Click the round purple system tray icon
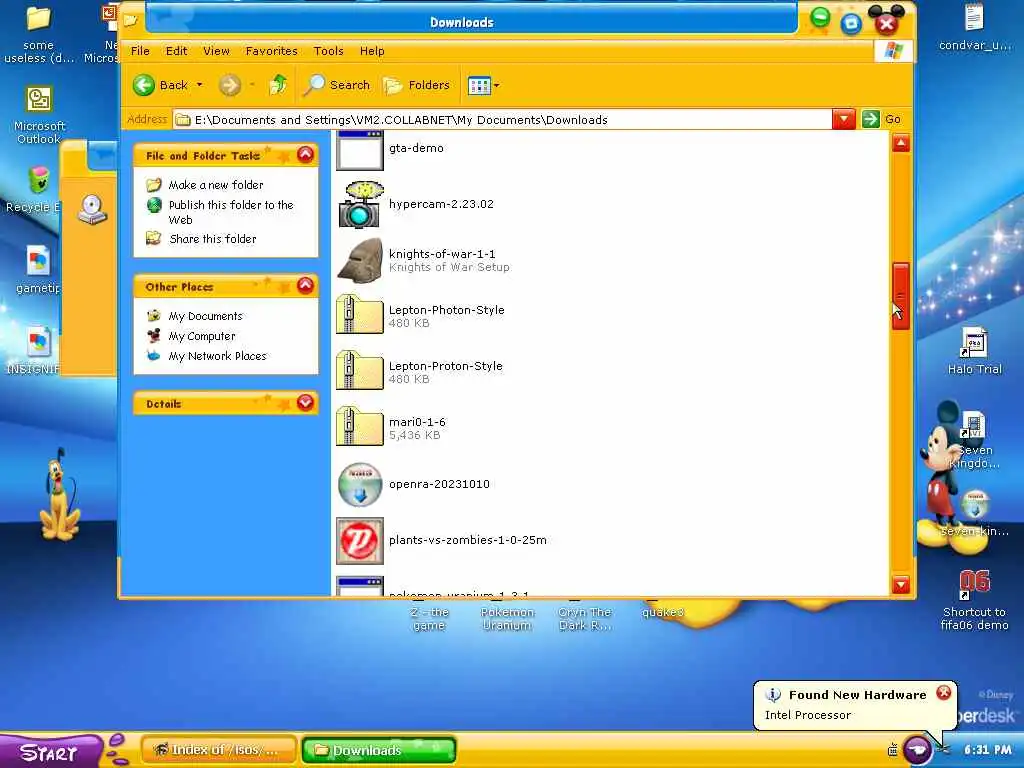The height and width of the screenshot is (768, 1024). (917, 750)
